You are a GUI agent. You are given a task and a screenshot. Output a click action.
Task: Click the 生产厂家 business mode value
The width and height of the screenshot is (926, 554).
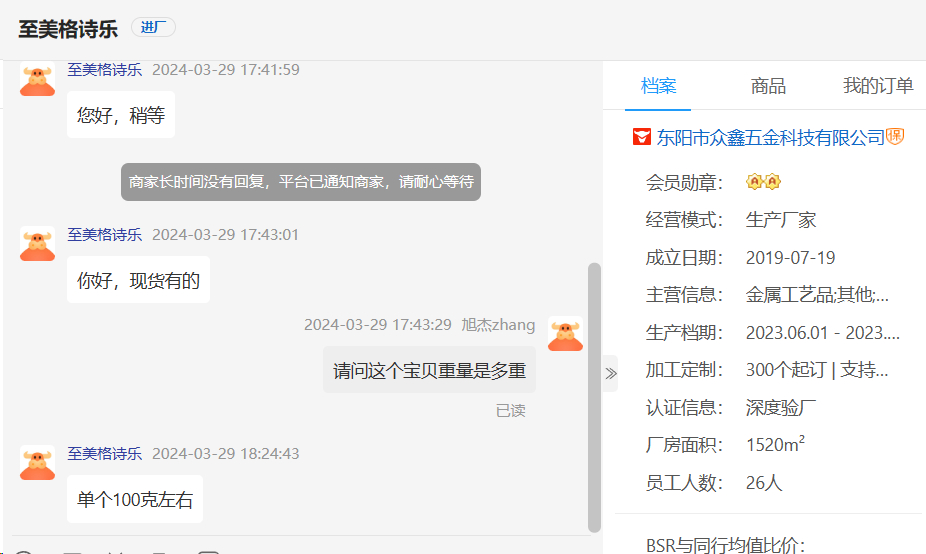pyautogui.click(x=781, y=220)
